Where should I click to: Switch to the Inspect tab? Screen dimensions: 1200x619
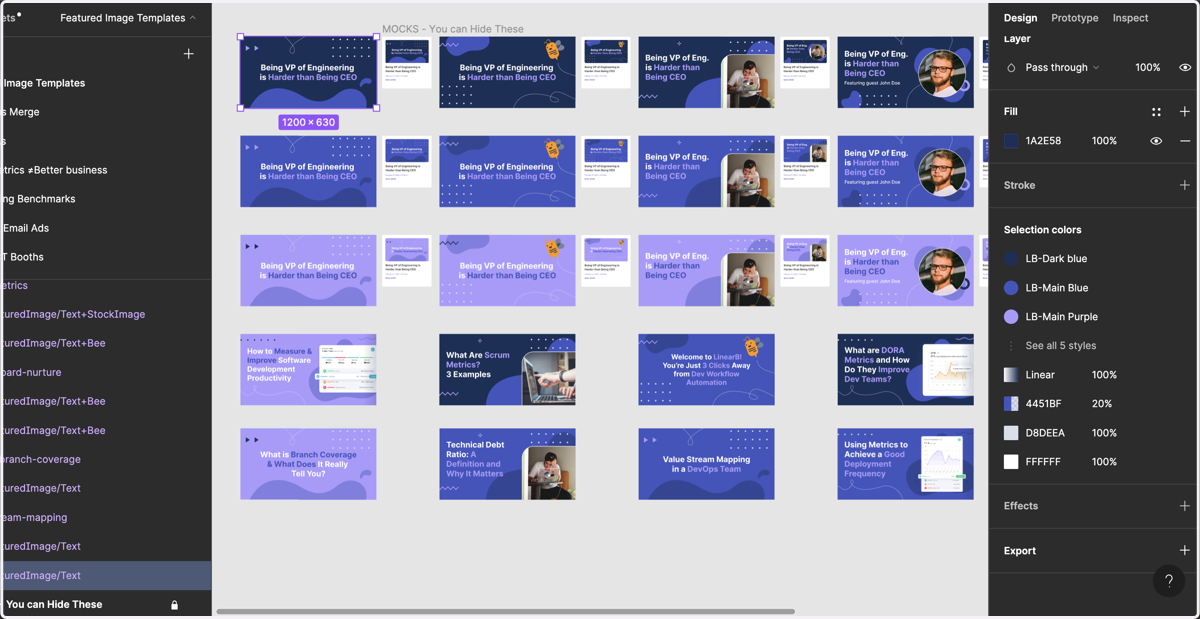(1130, 18)
